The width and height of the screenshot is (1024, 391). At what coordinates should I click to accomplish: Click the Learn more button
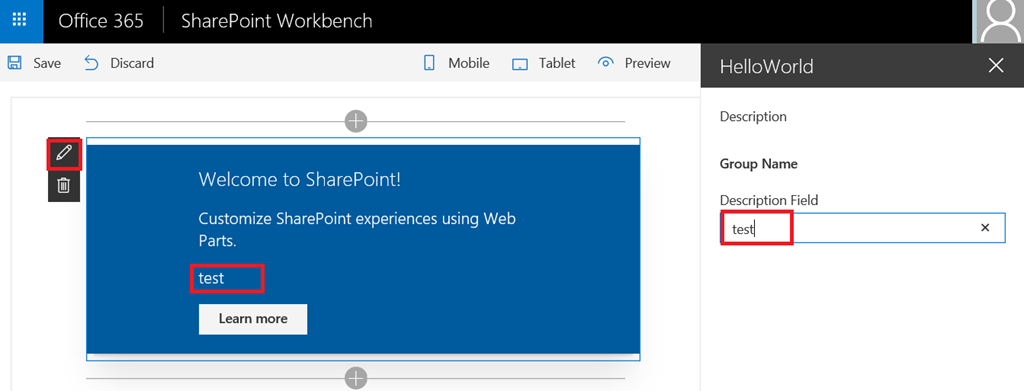253,319
